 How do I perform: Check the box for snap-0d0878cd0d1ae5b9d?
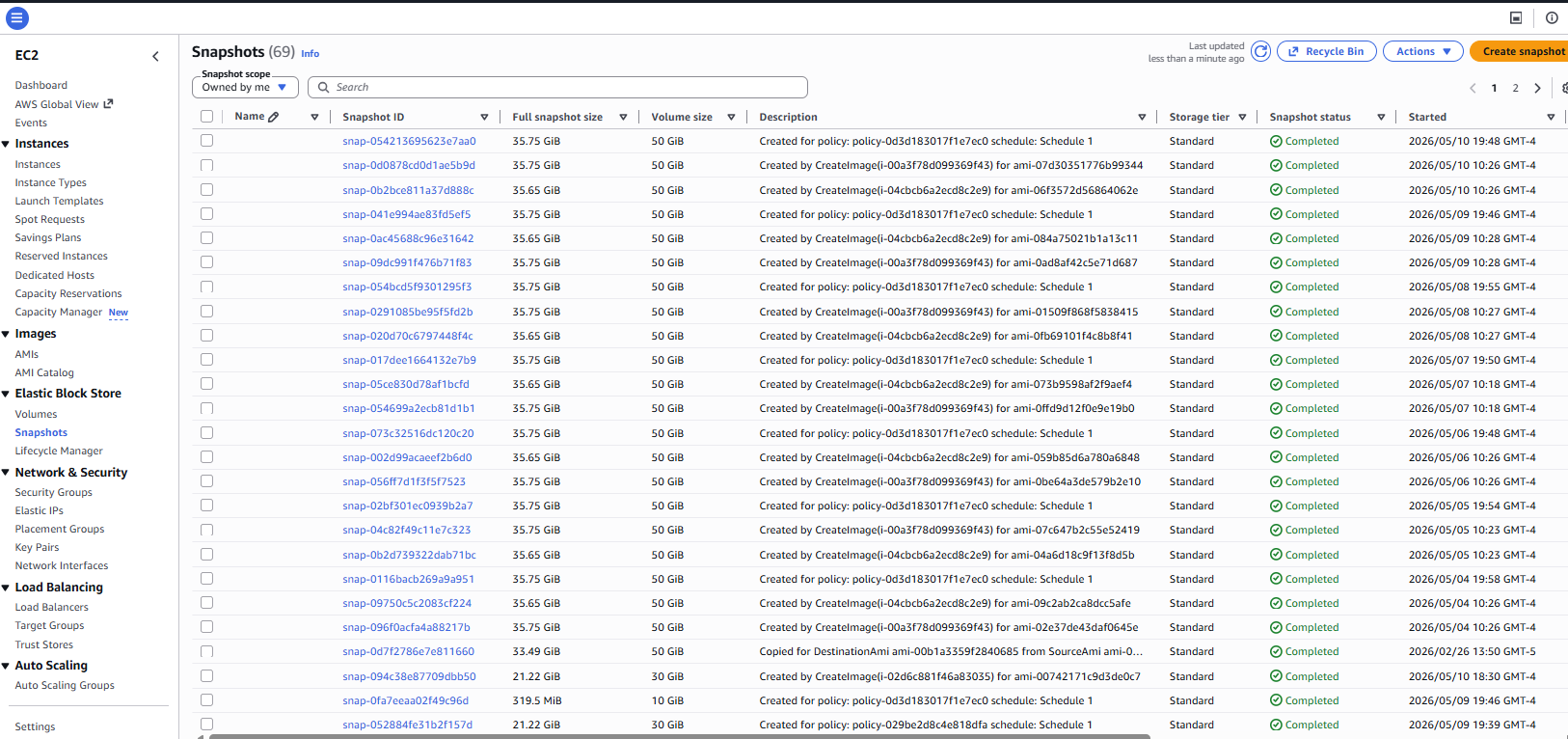pos(206,165)
